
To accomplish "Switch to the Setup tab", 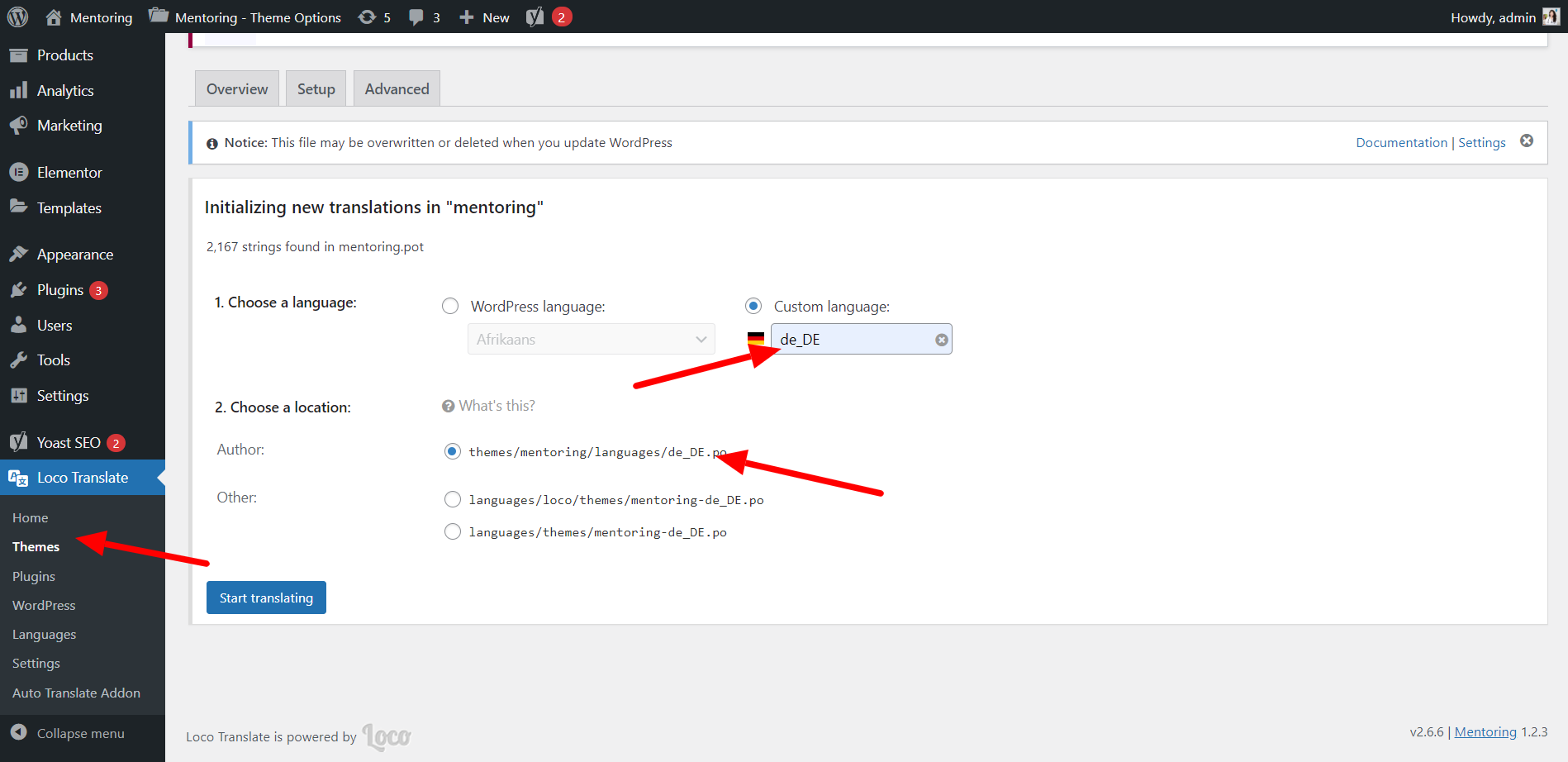I will [316, 88].
